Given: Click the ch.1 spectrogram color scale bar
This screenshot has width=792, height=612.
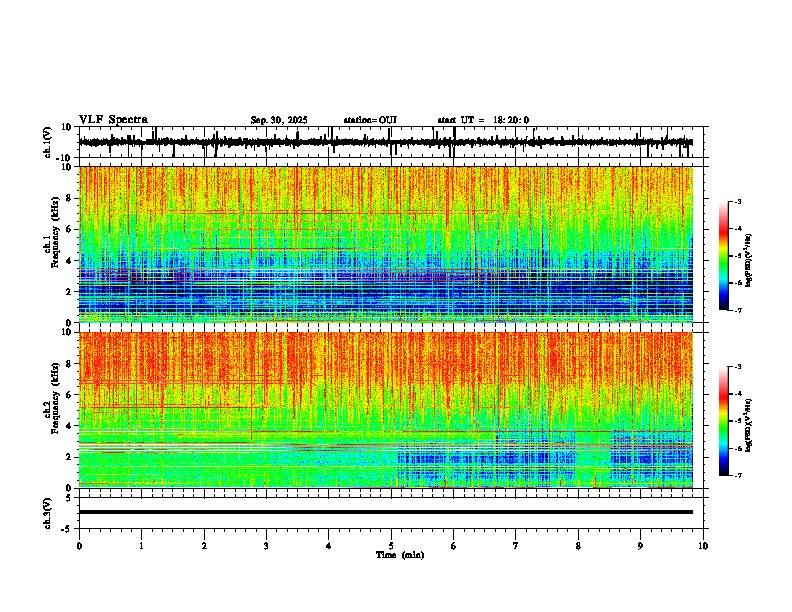Looking at the screenshot, I should point(724,256).
